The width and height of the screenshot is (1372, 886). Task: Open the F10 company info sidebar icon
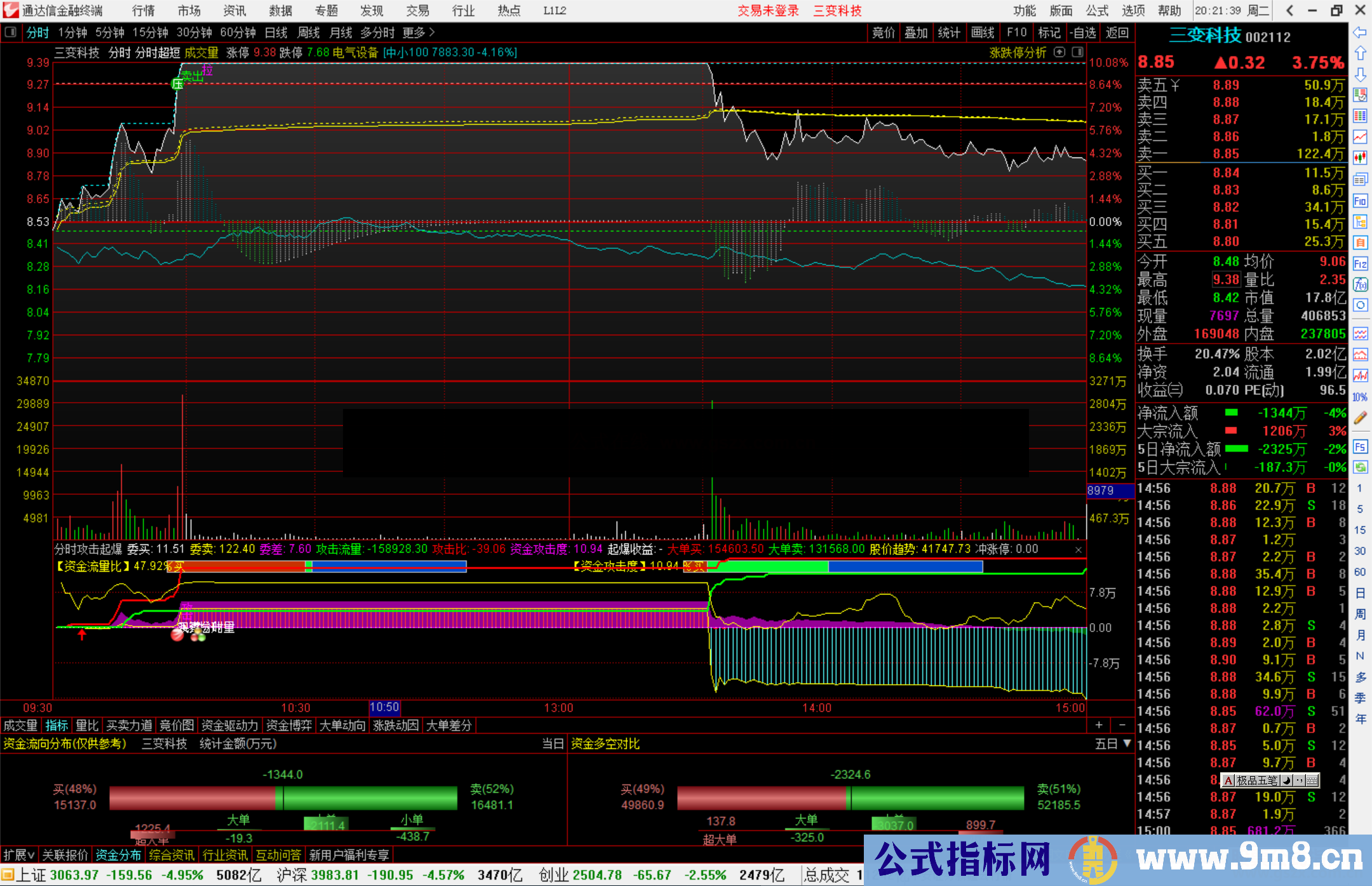[x=1360, y=201]
